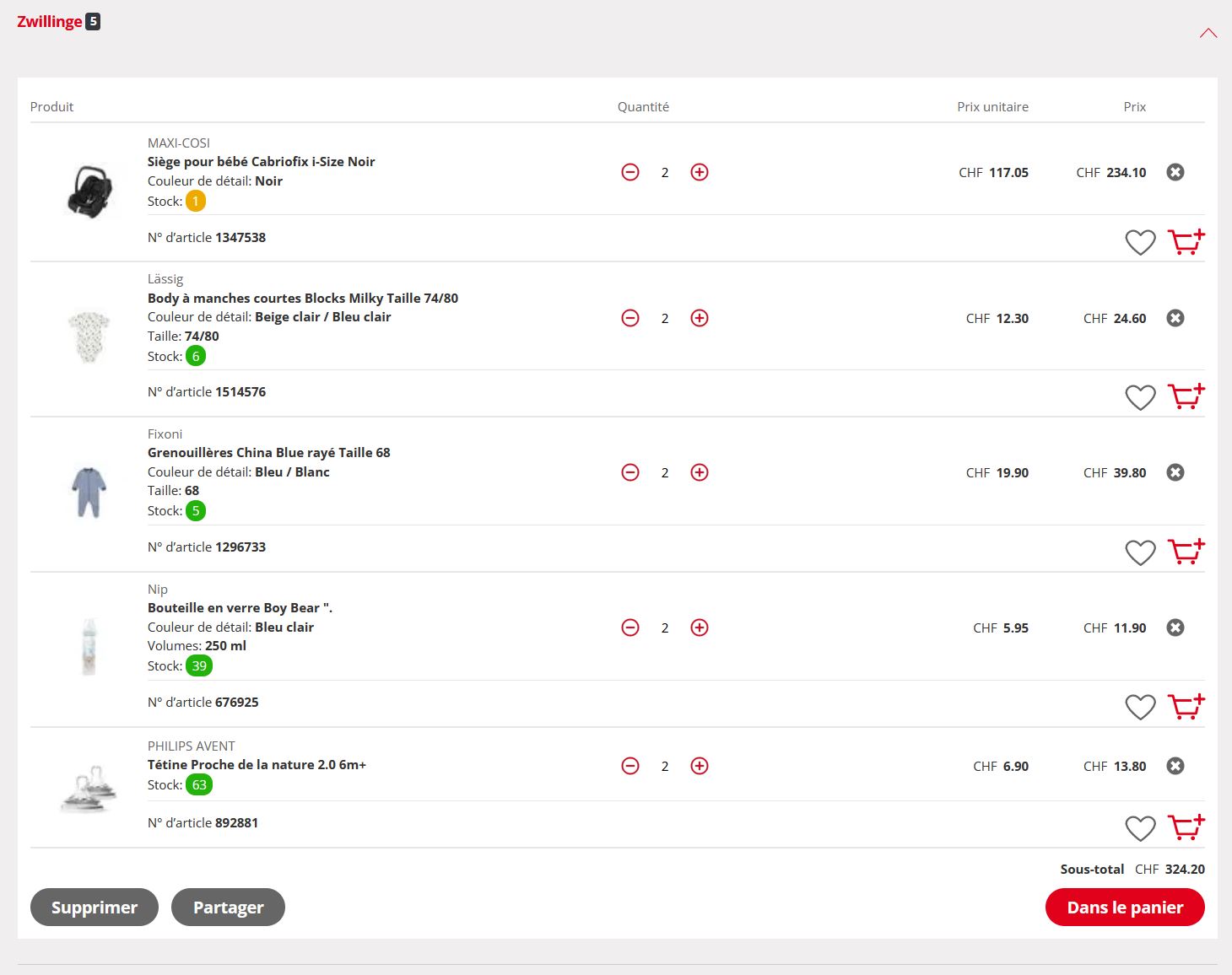Remove Philips Avent Tétine from list
Viewport: 1232px width, 975px height.
(x=1175, y=766)
